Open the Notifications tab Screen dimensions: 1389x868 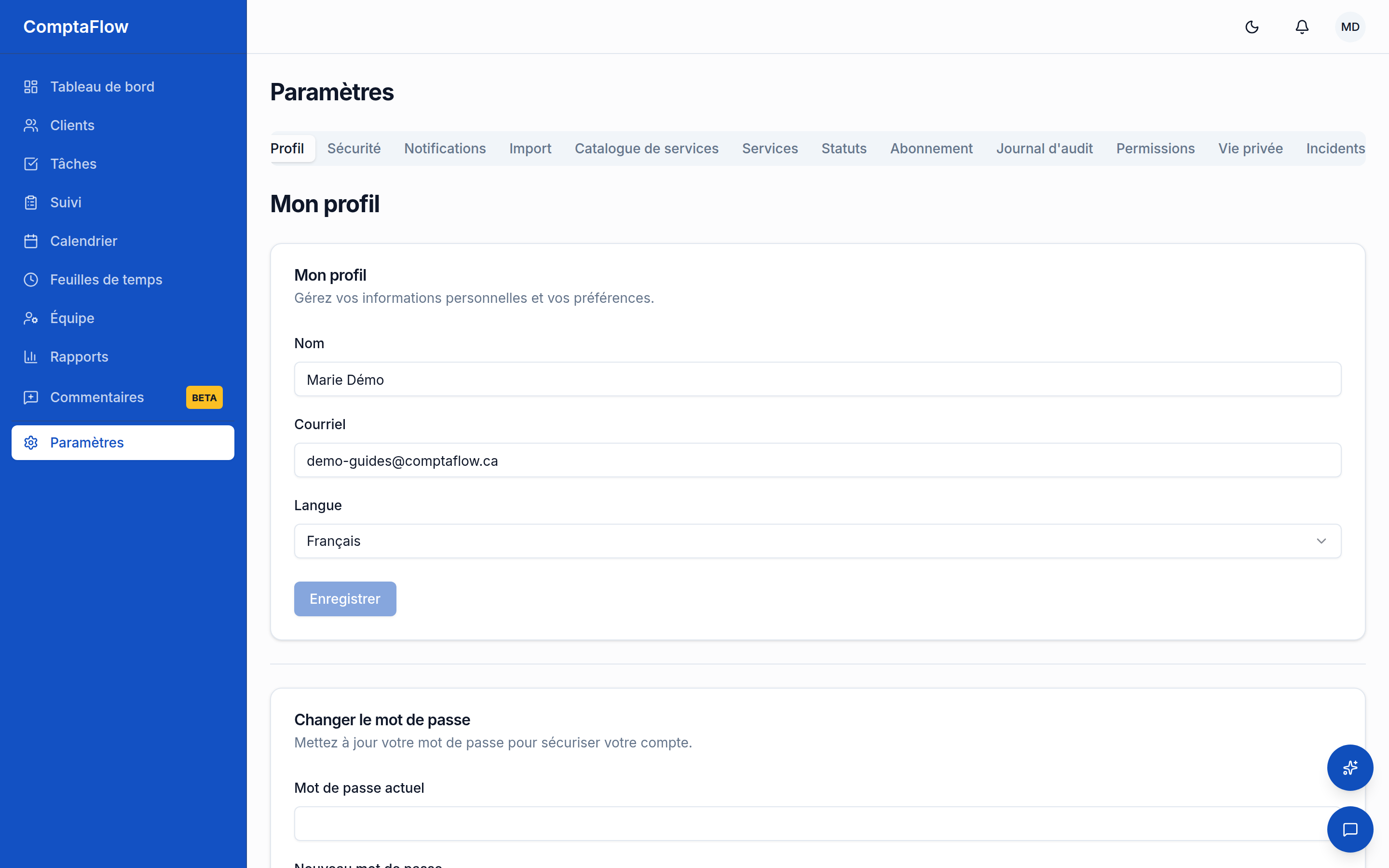click(445, 149)
